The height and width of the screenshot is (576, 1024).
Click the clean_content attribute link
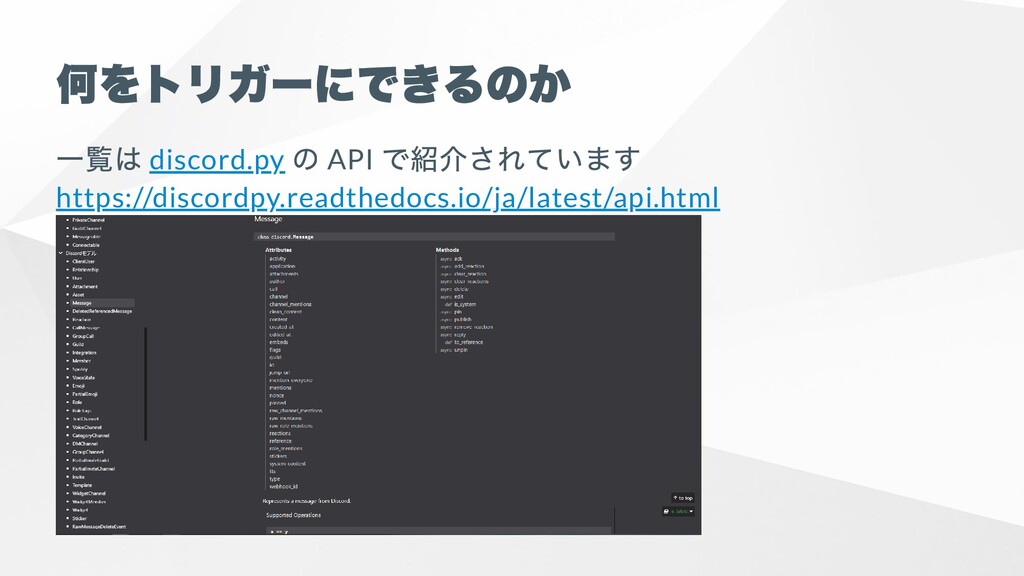285,312
